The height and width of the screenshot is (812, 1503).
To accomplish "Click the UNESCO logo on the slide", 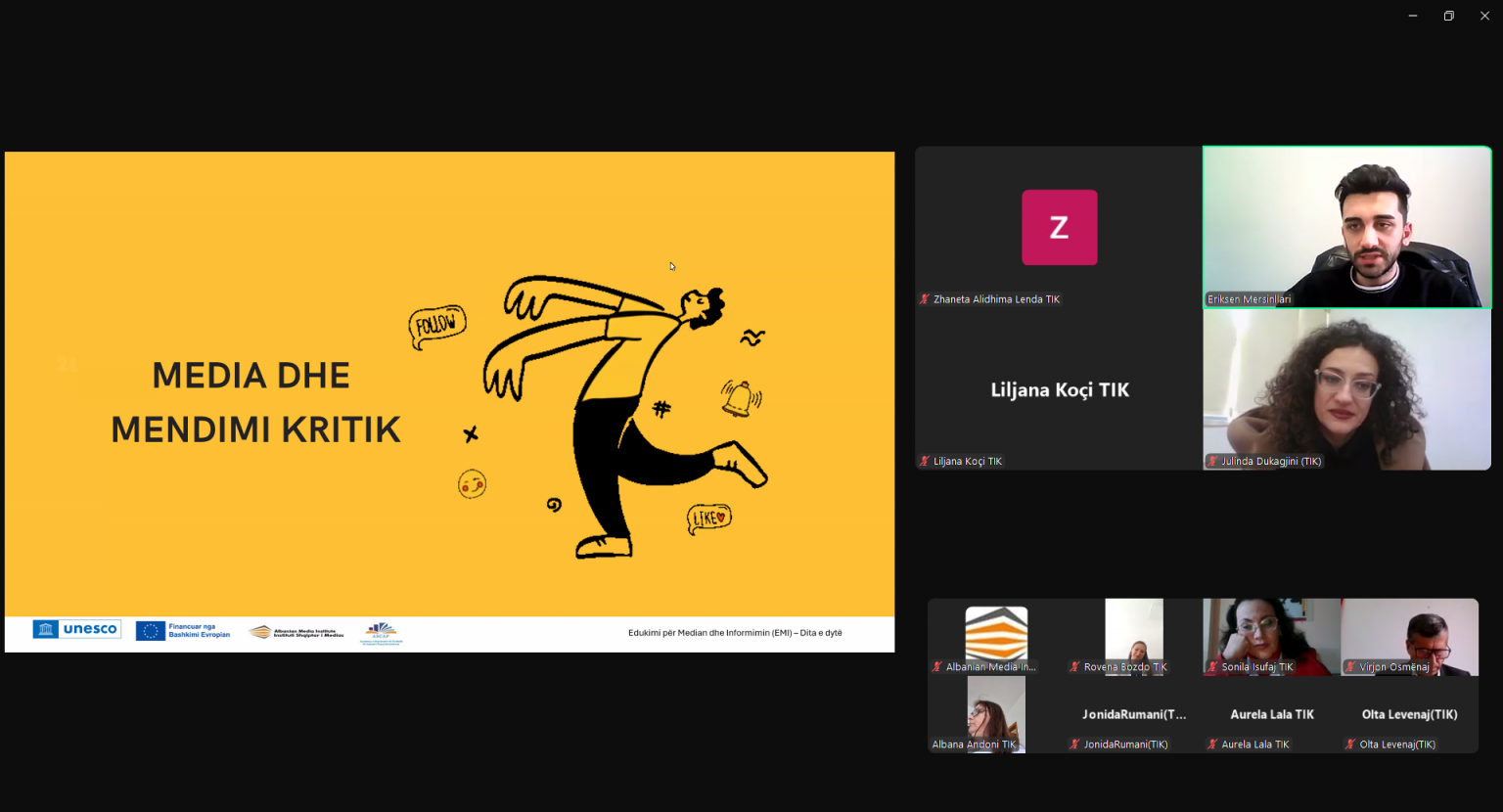I will click(76, 629).
